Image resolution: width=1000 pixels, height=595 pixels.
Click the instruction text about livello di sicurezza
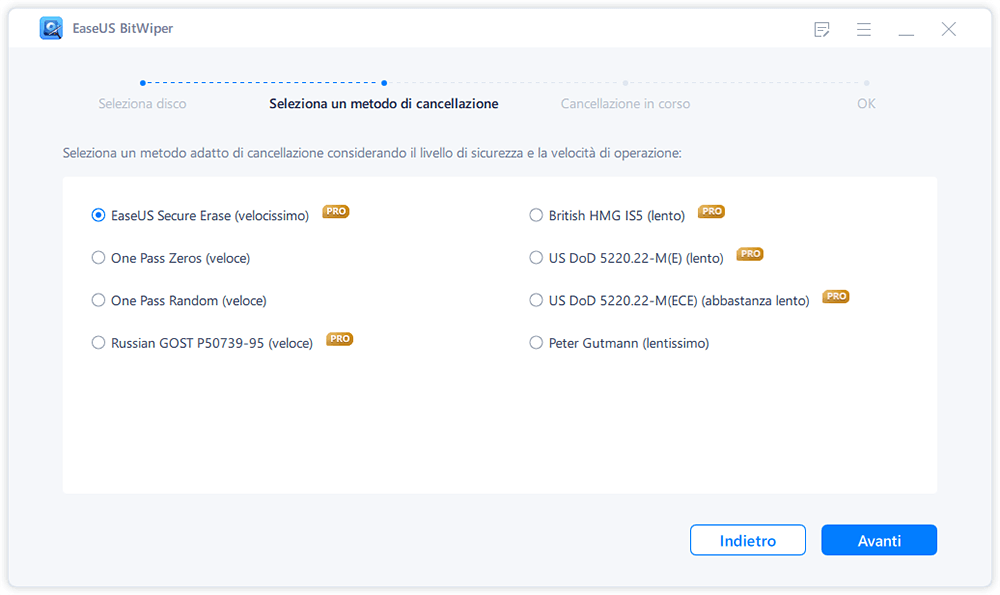(372, 153)
